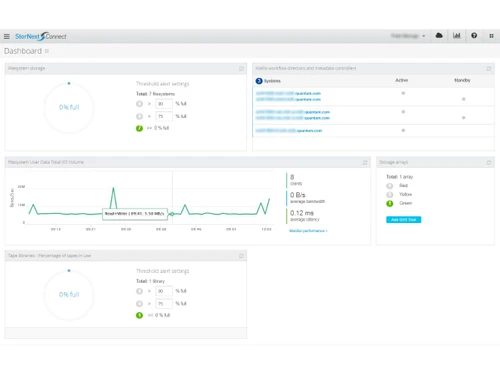Viewport: 500px width, 375px height.
Task: Click the Active status dot of the second system pair
Action: 403,112
